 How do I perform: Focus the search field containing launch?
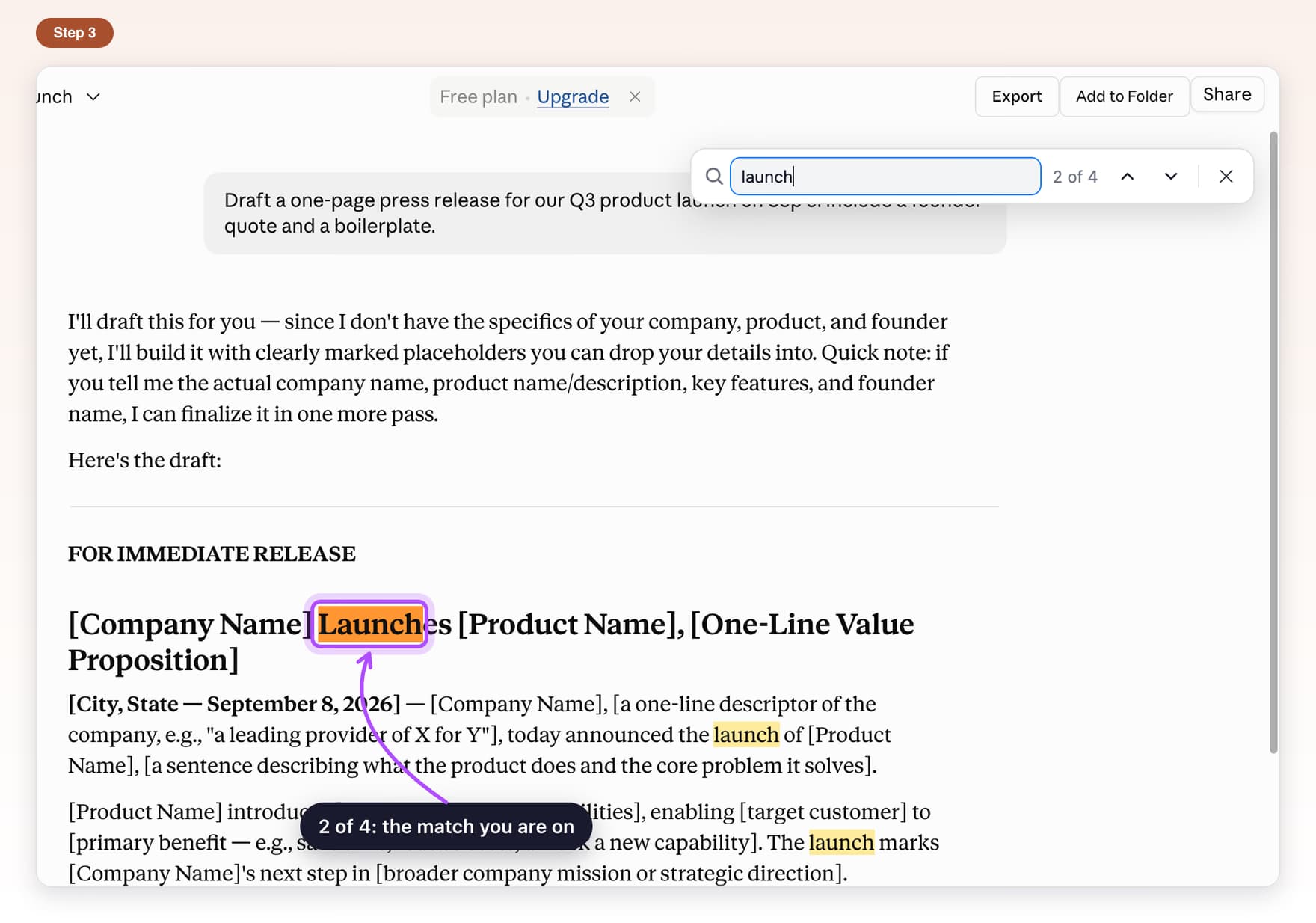885,177
